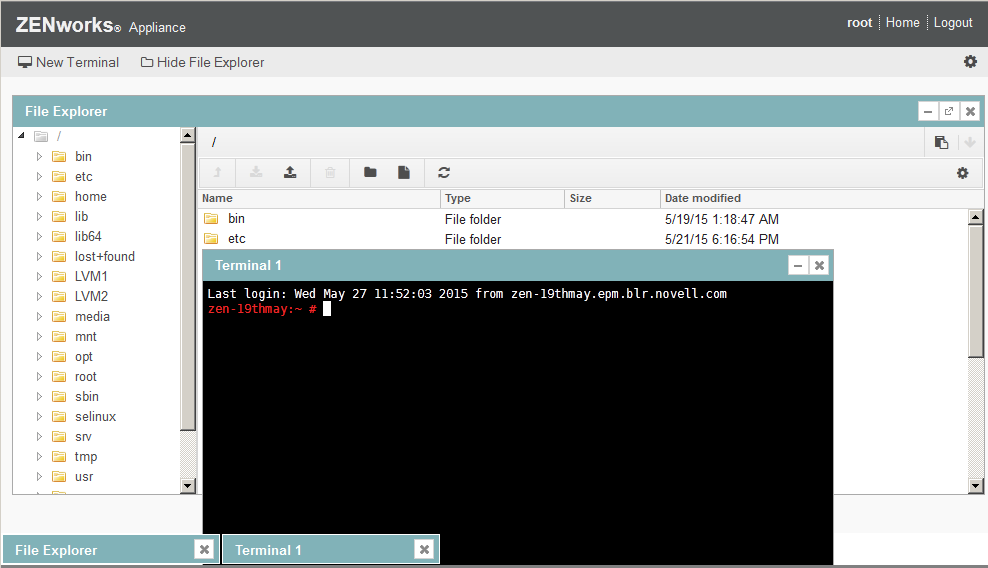Click the file list scrollbar up arrow
988x568 pixels.
click(975, 217)
